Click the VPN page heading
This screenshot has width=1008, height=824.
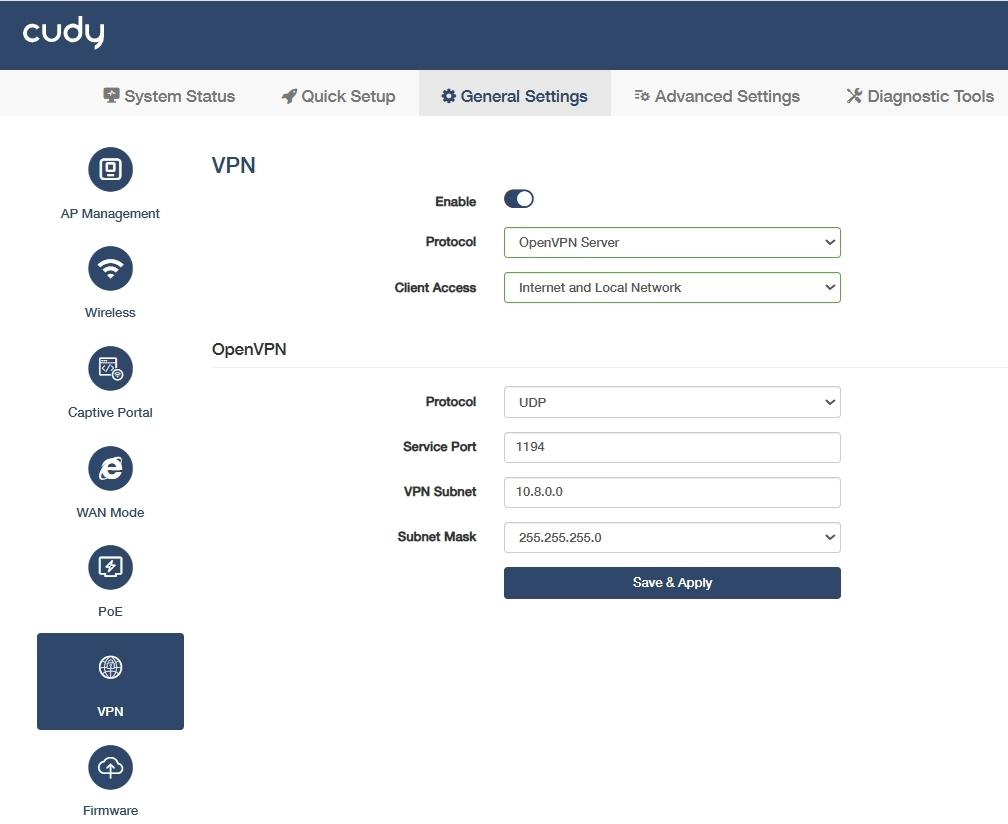[x=233, y=165]
